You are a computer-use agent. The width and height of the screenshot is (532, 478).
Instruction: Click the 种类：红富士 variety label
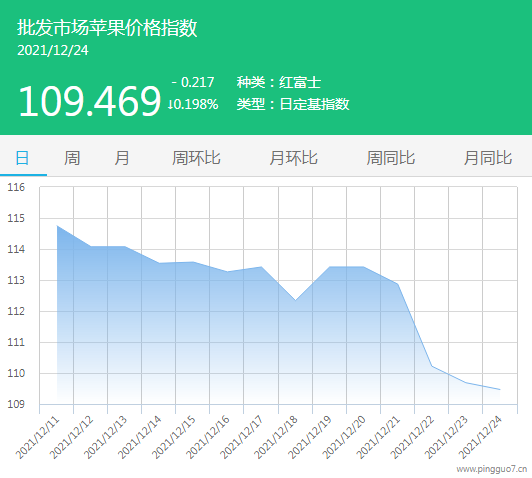pyautogui.click(x=279, y=82)
